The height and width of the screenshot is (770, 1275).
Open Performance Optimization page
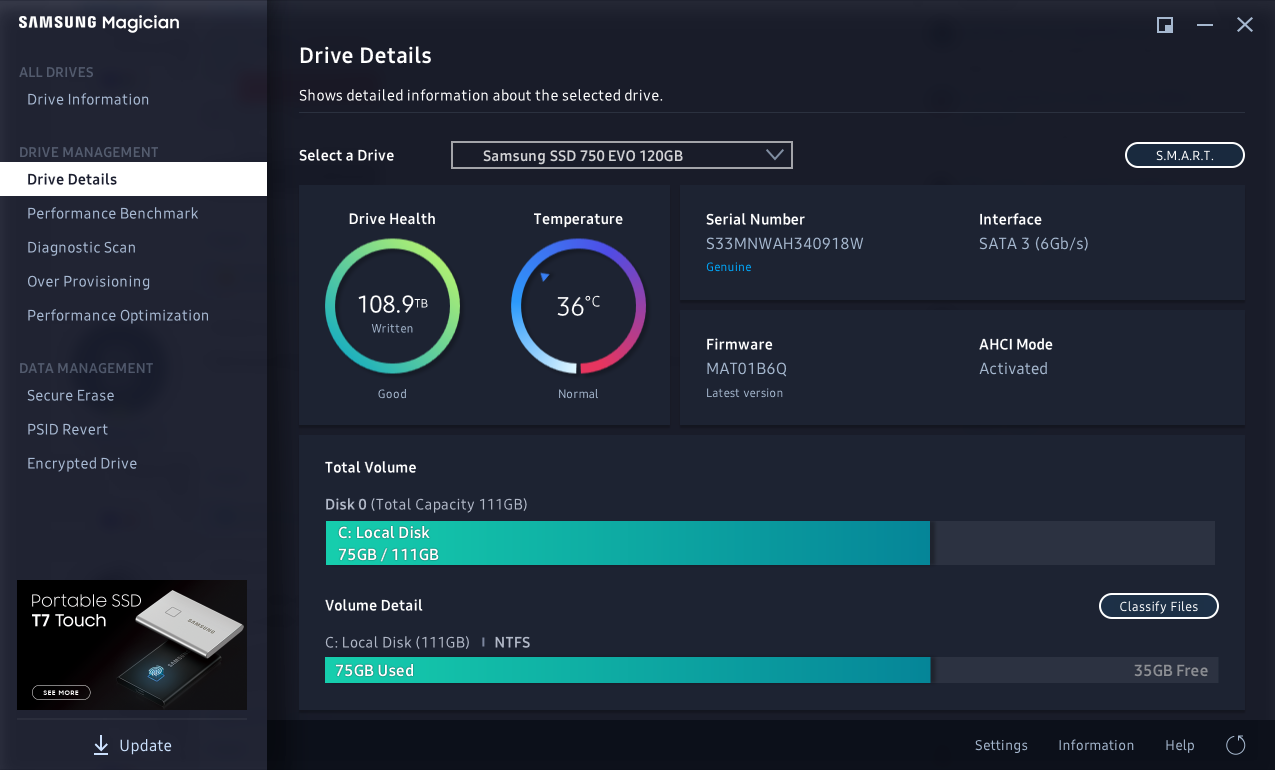(118, 315)
